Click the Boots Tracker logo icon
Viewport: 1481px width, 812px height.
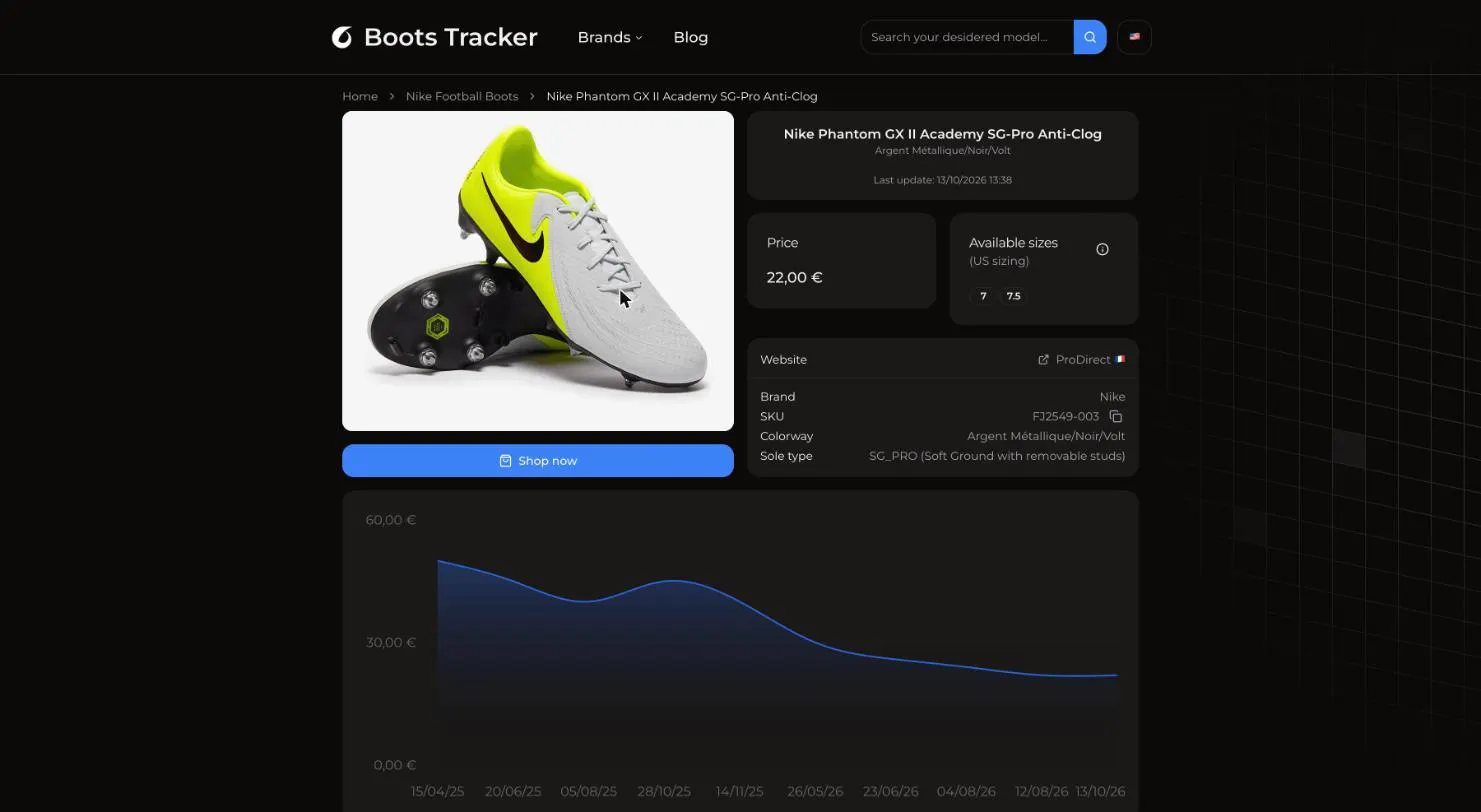click(x=342, y=37)
